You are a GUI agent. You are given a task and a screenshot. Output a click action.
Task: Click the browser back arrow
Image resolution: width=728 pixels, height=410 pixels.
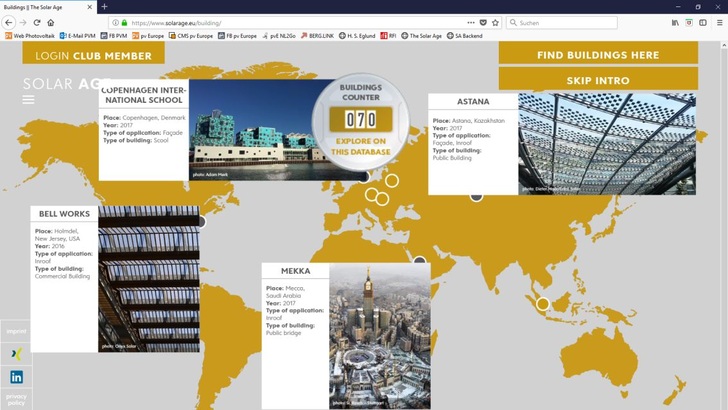(9, 22)
